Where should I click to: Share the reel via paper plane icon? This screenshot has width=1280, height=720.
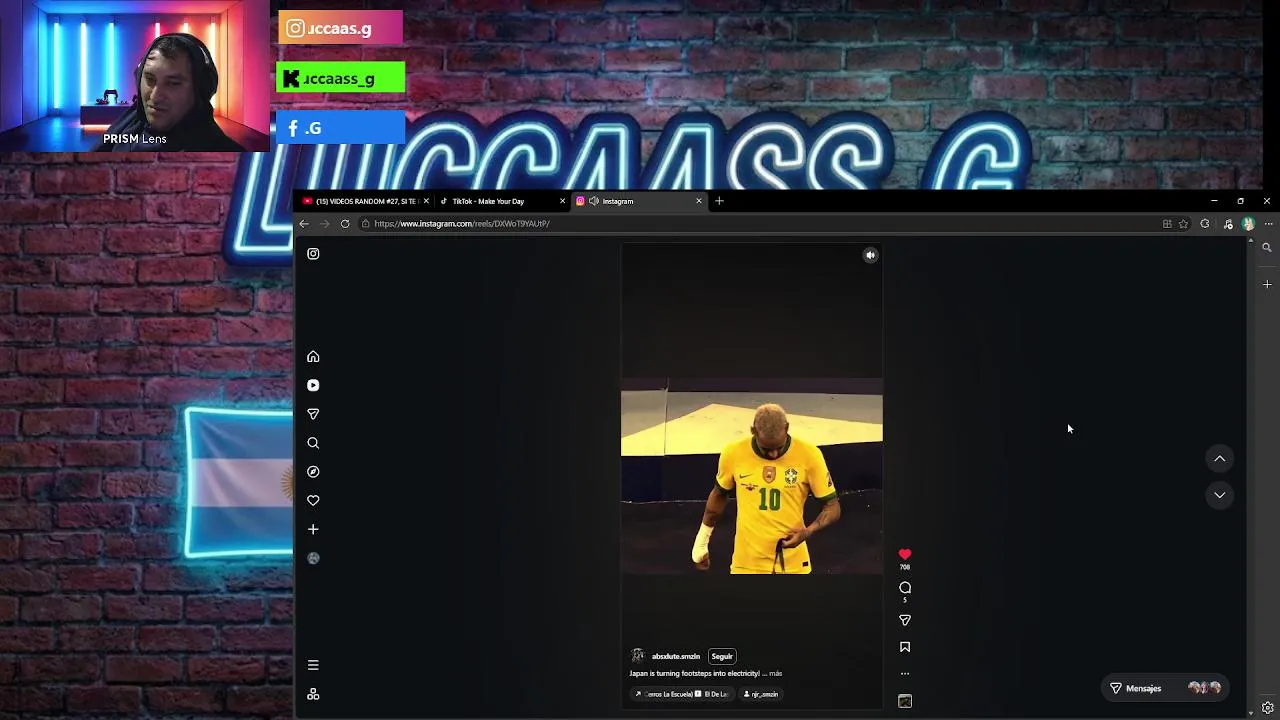tap(905, 620)
